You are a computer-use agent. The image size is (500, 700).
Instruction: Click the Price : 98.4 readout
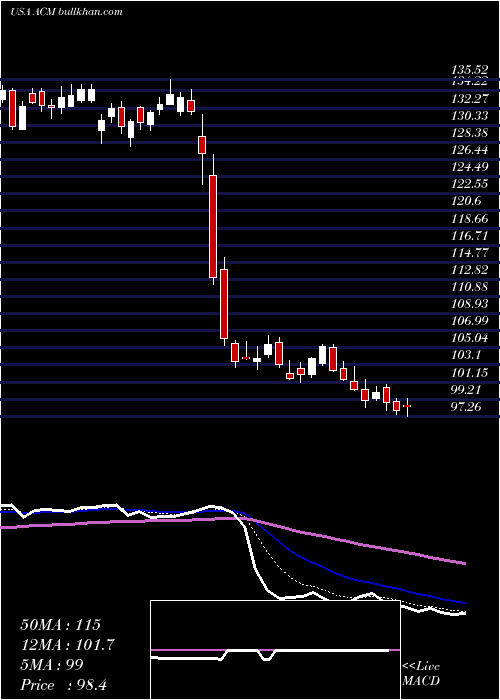(63, 685)
